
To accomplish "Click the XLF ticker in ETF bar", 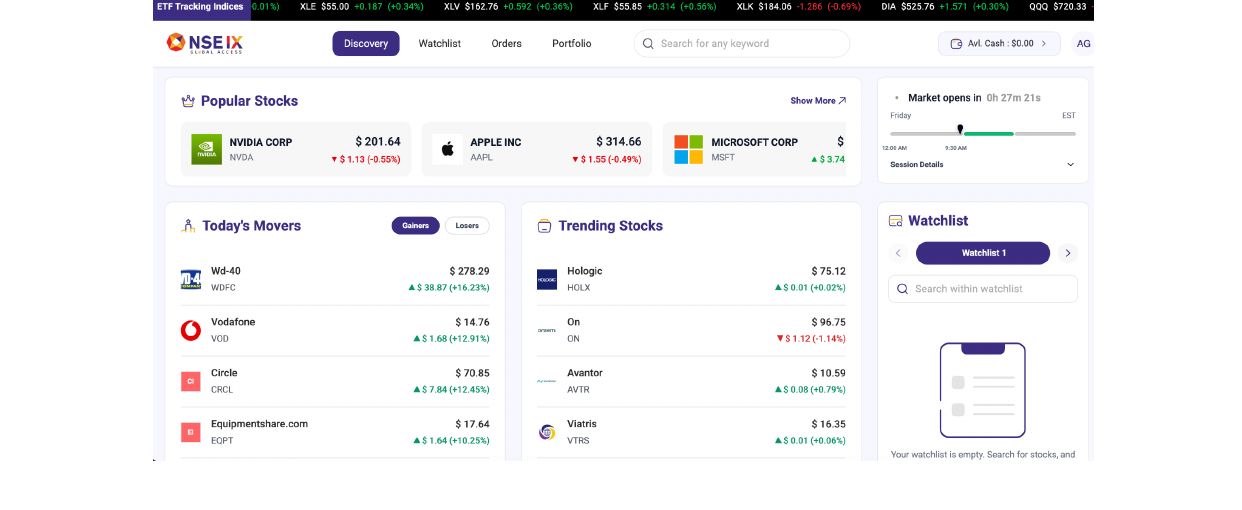I will 655,7.
